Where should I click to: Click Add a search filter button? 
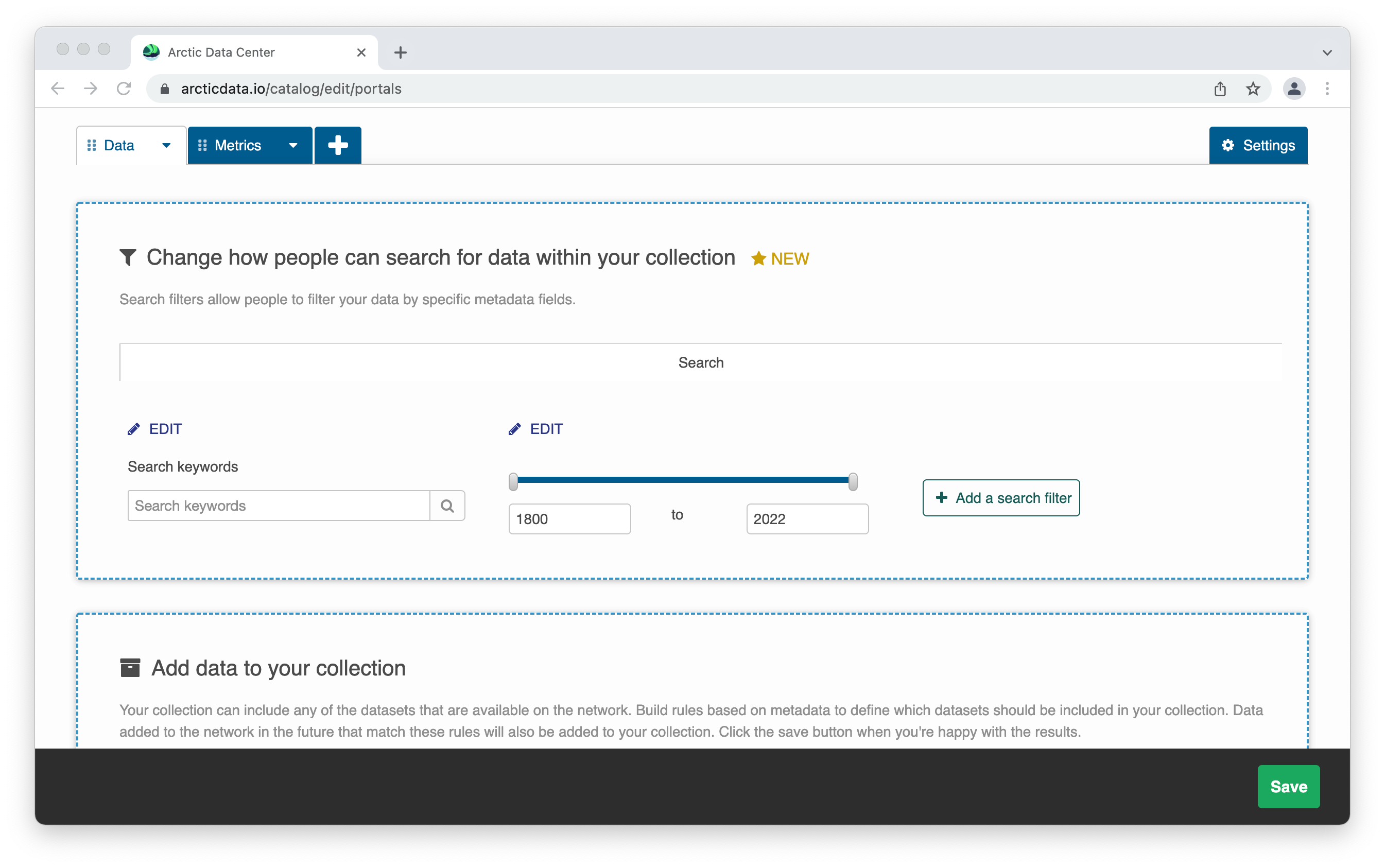coord(1001,498)
